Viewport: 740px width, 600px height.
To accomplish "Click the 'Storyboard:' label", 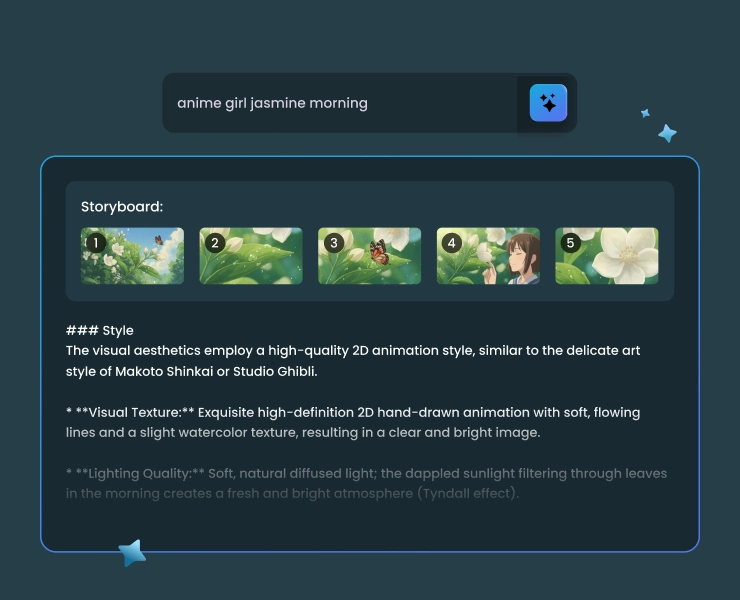I will (122, 207).
